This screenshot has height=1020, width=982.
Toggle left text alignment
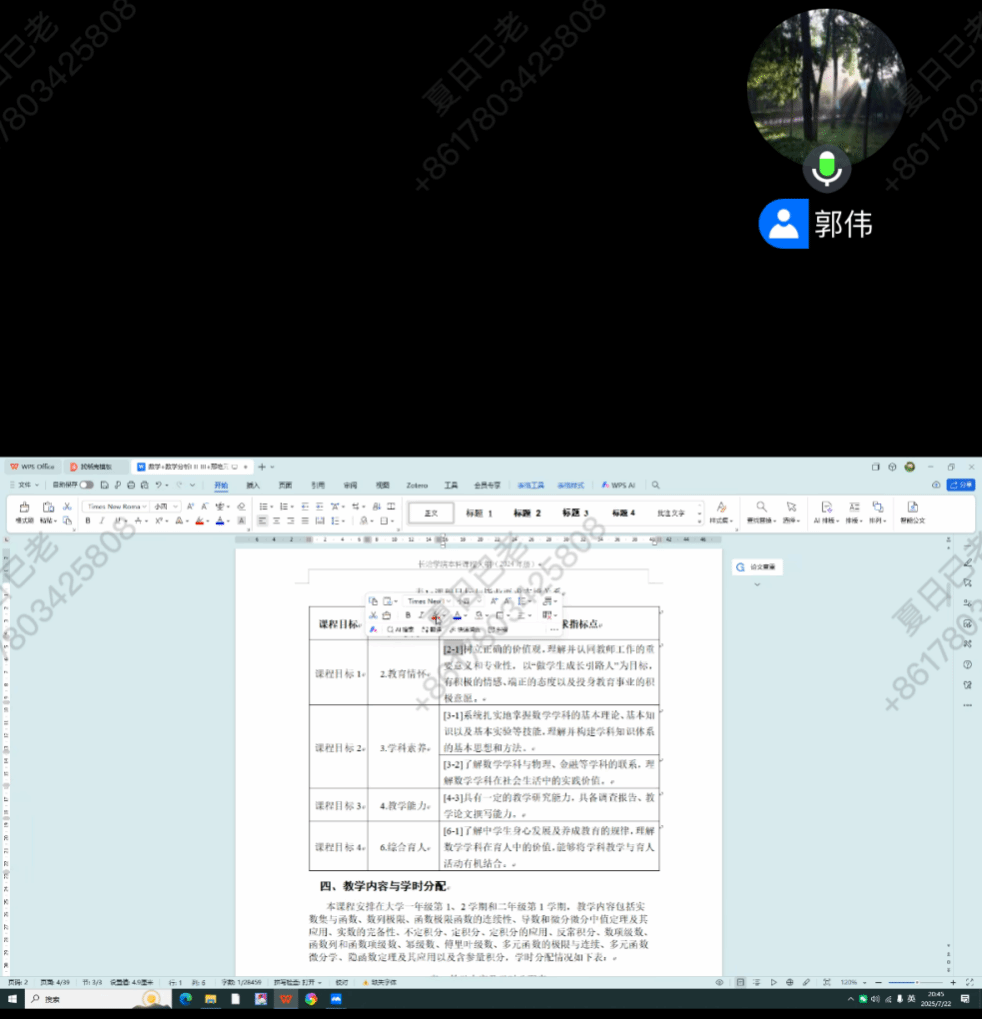pyautogui.click(x=262, y=520)
